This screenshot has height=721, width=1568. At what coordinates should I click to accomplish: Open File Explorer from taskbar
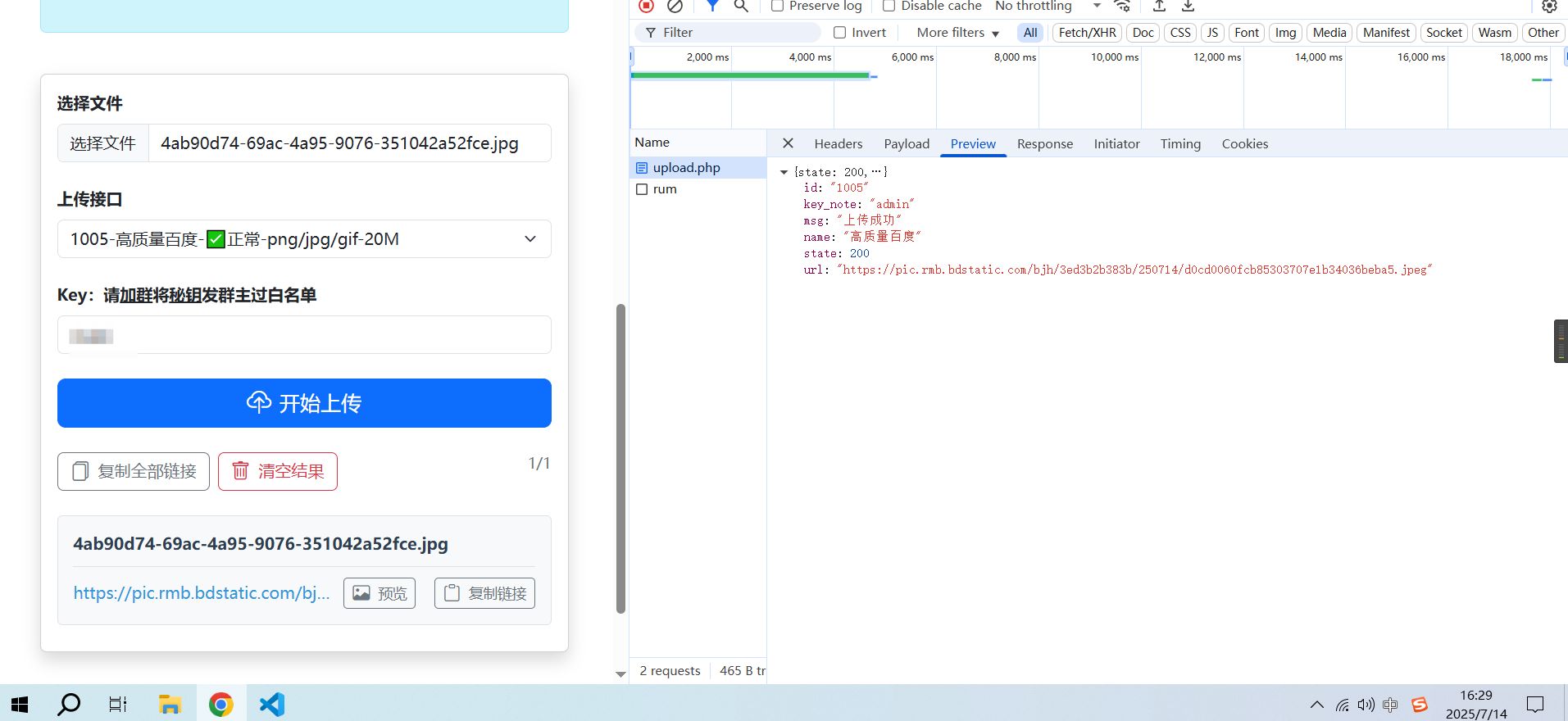[x=170, y=705]
